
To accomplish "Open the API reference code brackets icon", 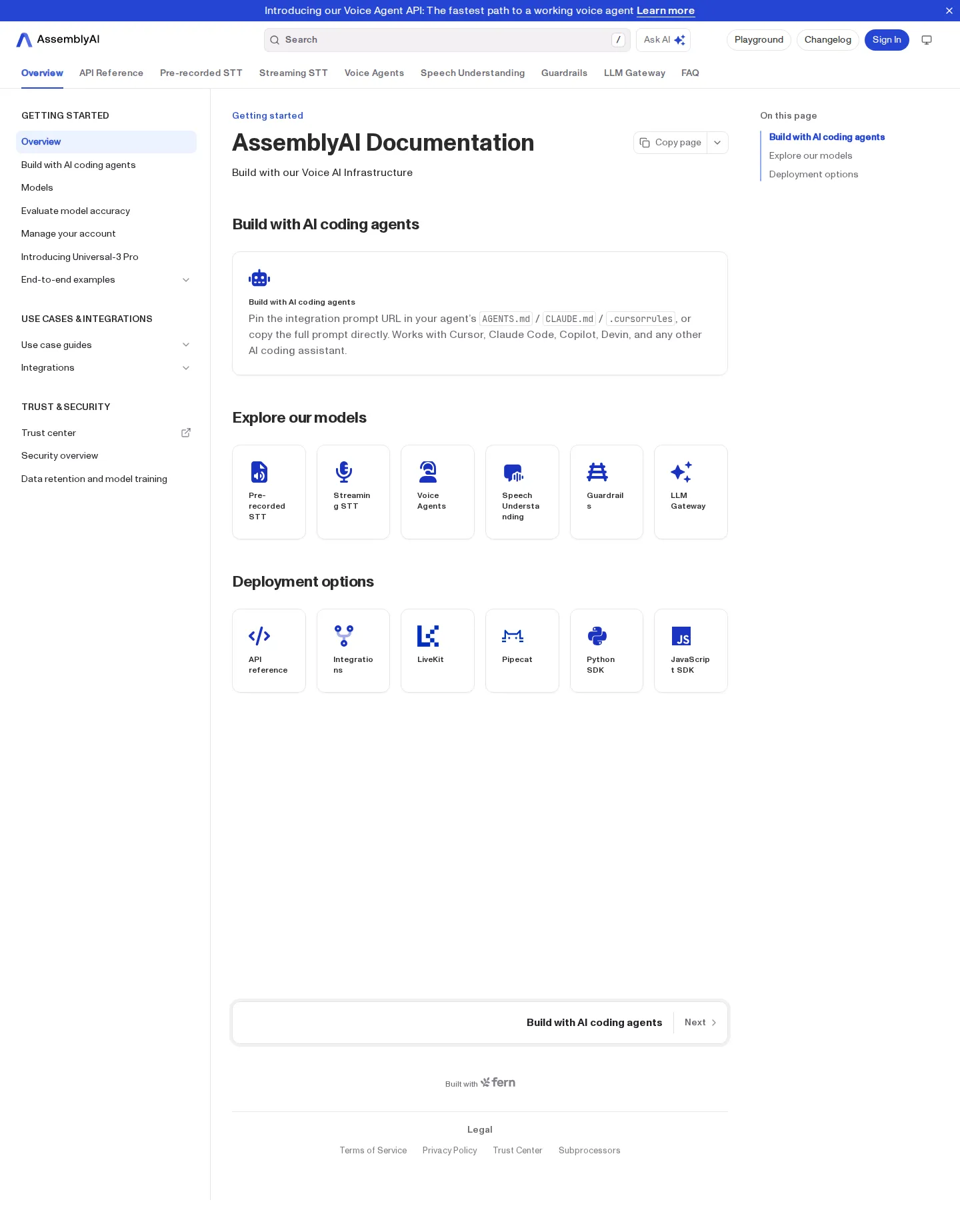I will click(x=259, y=636).
